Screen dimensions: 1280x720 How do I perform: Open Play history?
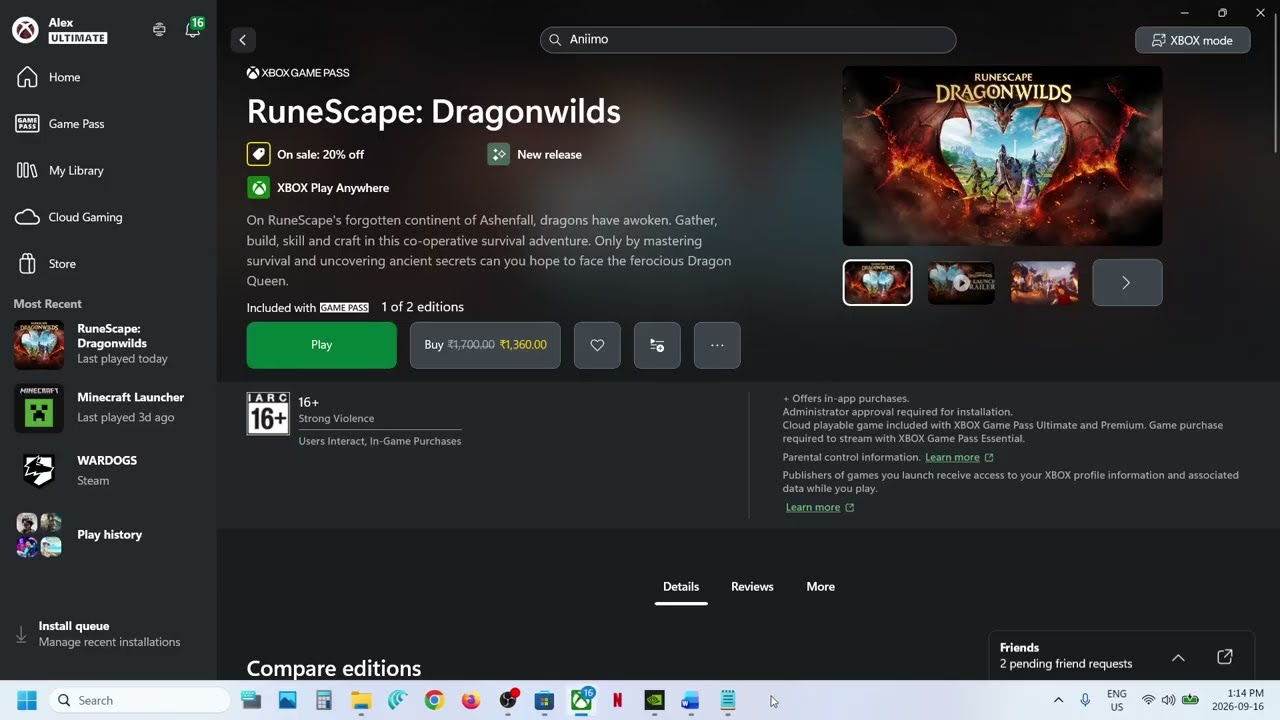pos(108,534)
